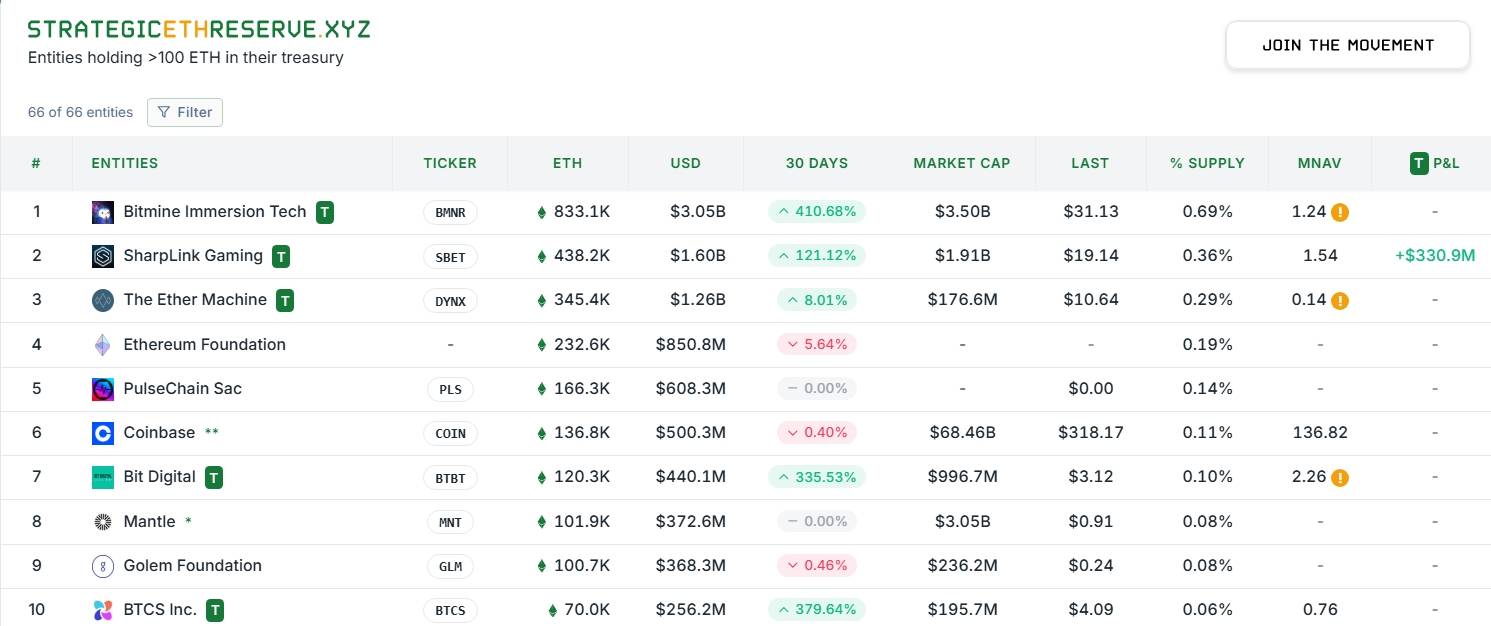1491x626 pixels.
Task: Sort by the MNAV column header
Action: coord(1320,163)
